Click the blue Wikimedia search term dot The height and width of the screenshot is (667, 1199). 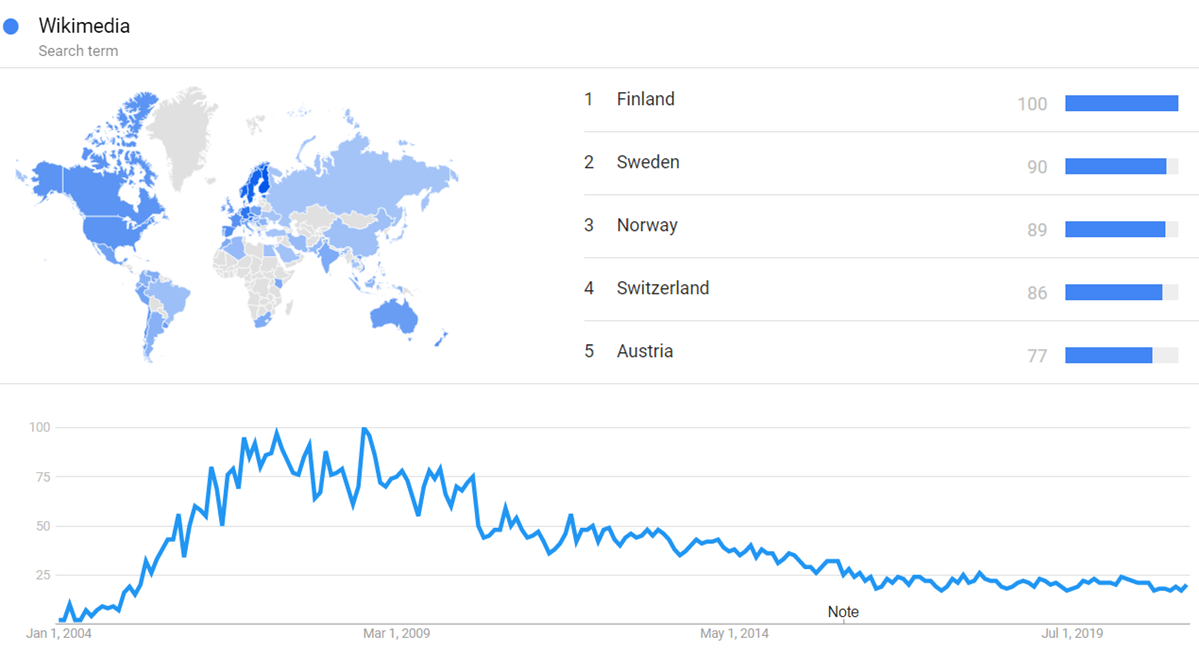click(12, 26)
